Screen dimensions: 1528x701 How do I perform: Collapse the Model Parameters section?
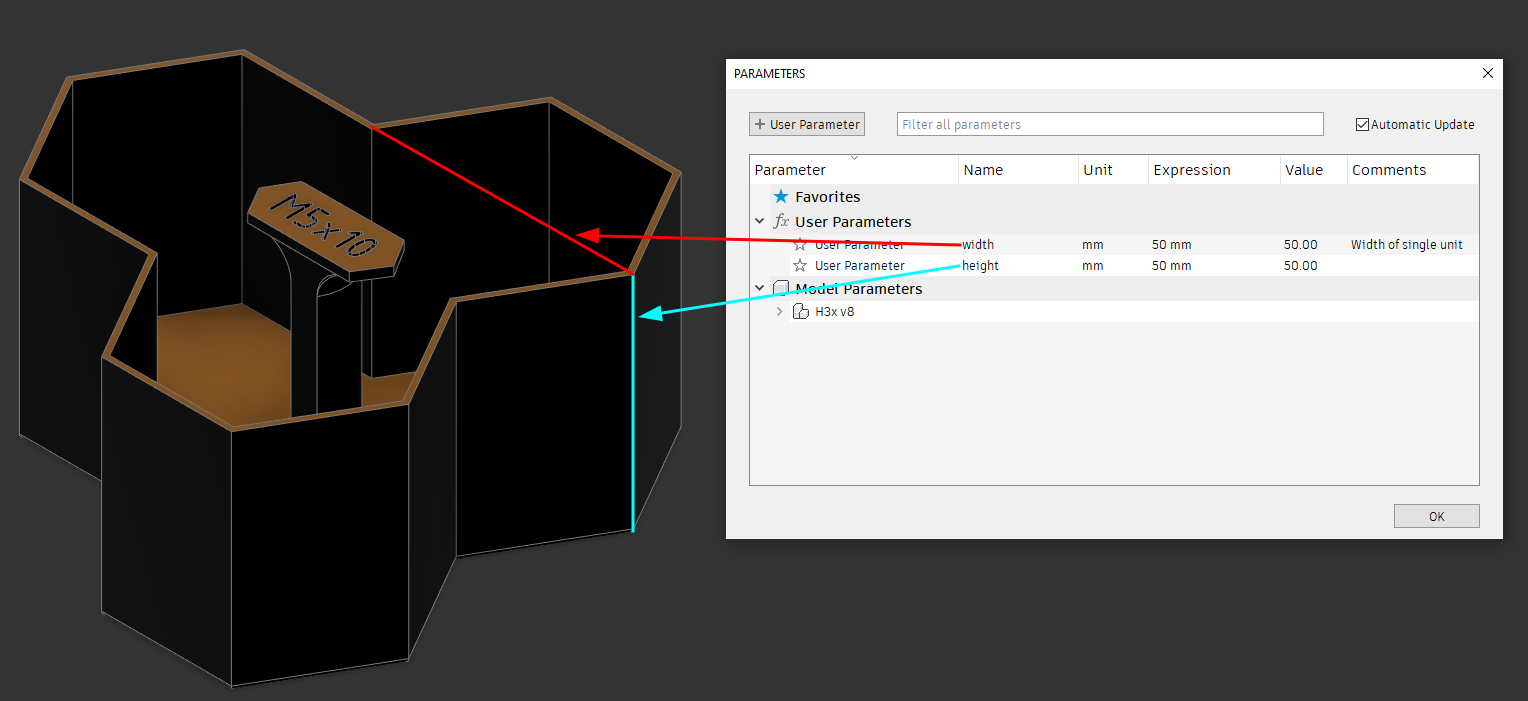759,287
